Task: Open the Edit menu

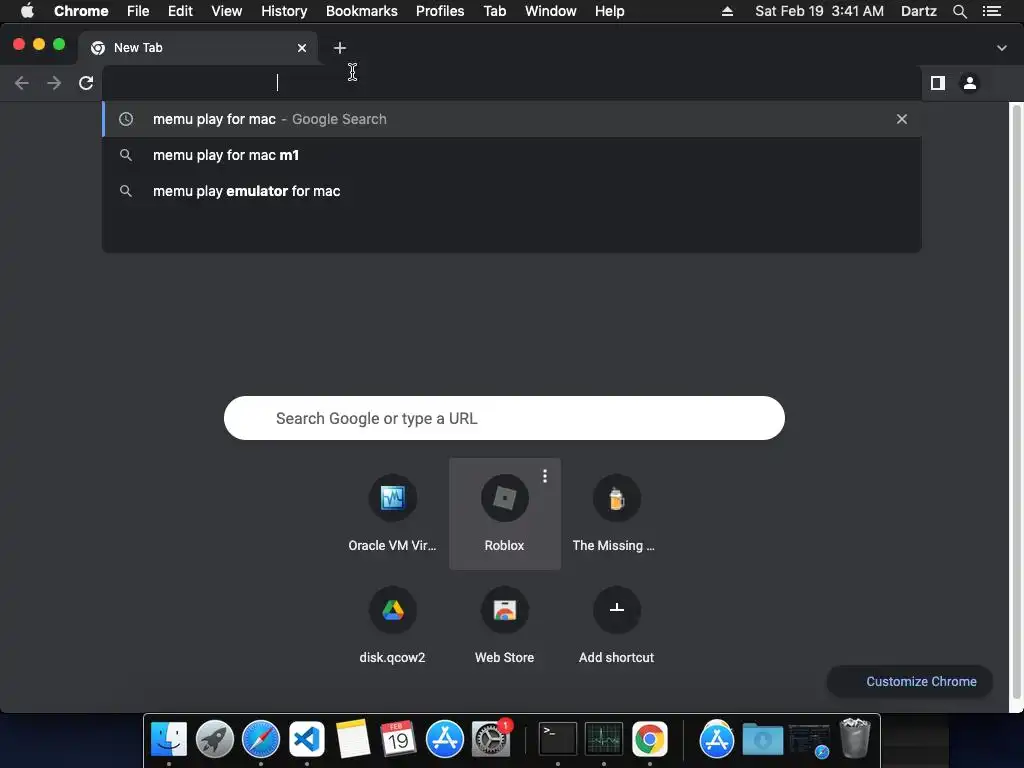Action: pyautogui.click(x=180, y=11)
